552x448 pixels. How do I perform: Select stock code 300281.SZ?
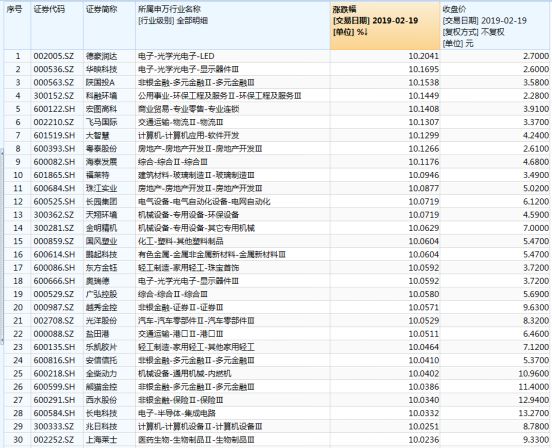tap(54, 228)
